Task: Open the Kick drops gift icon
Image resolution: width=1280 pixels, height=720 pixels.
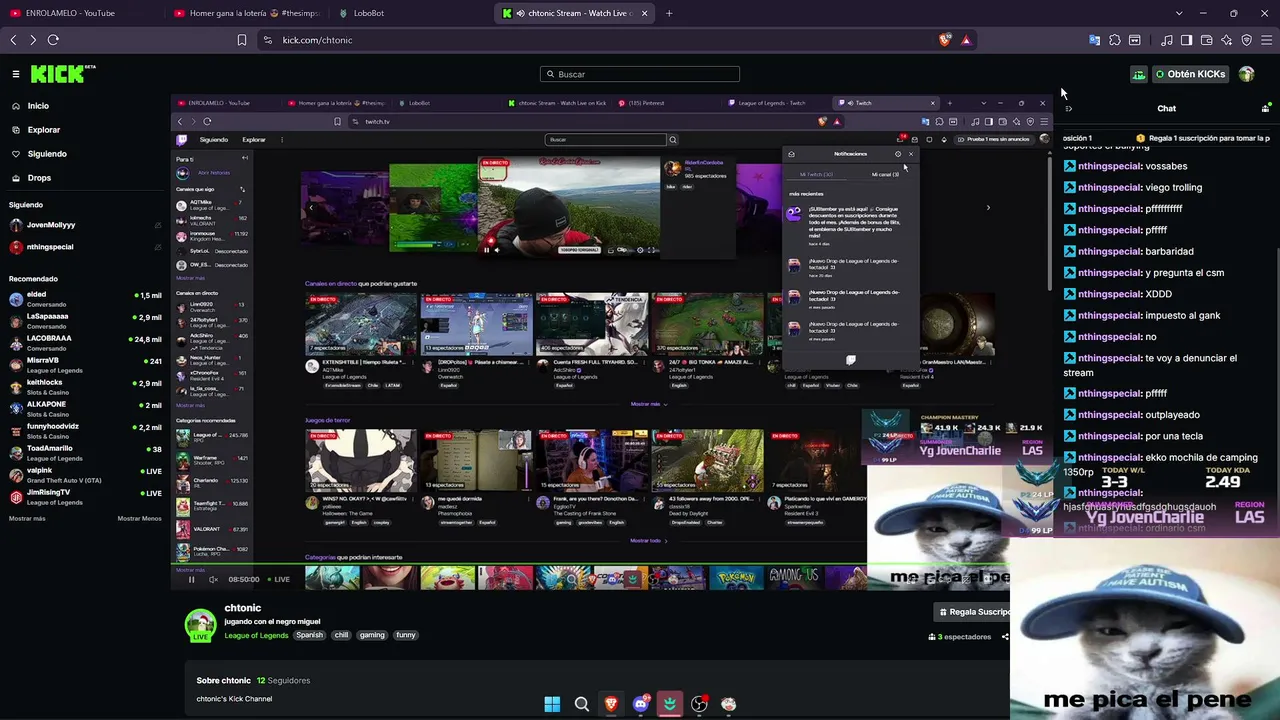Action: click(1139, 74)
